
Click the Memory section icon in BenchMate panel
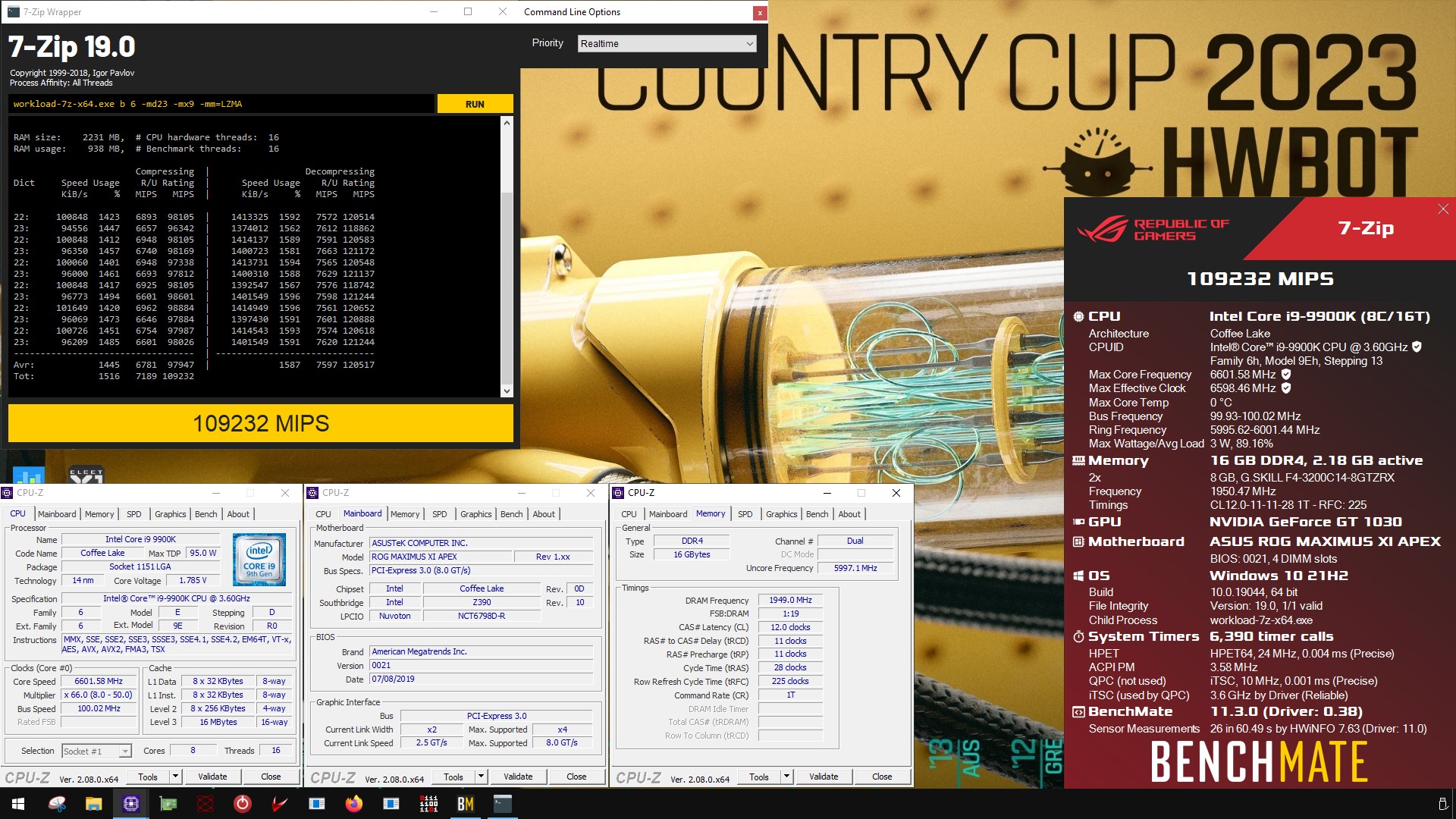[1078, 461]
